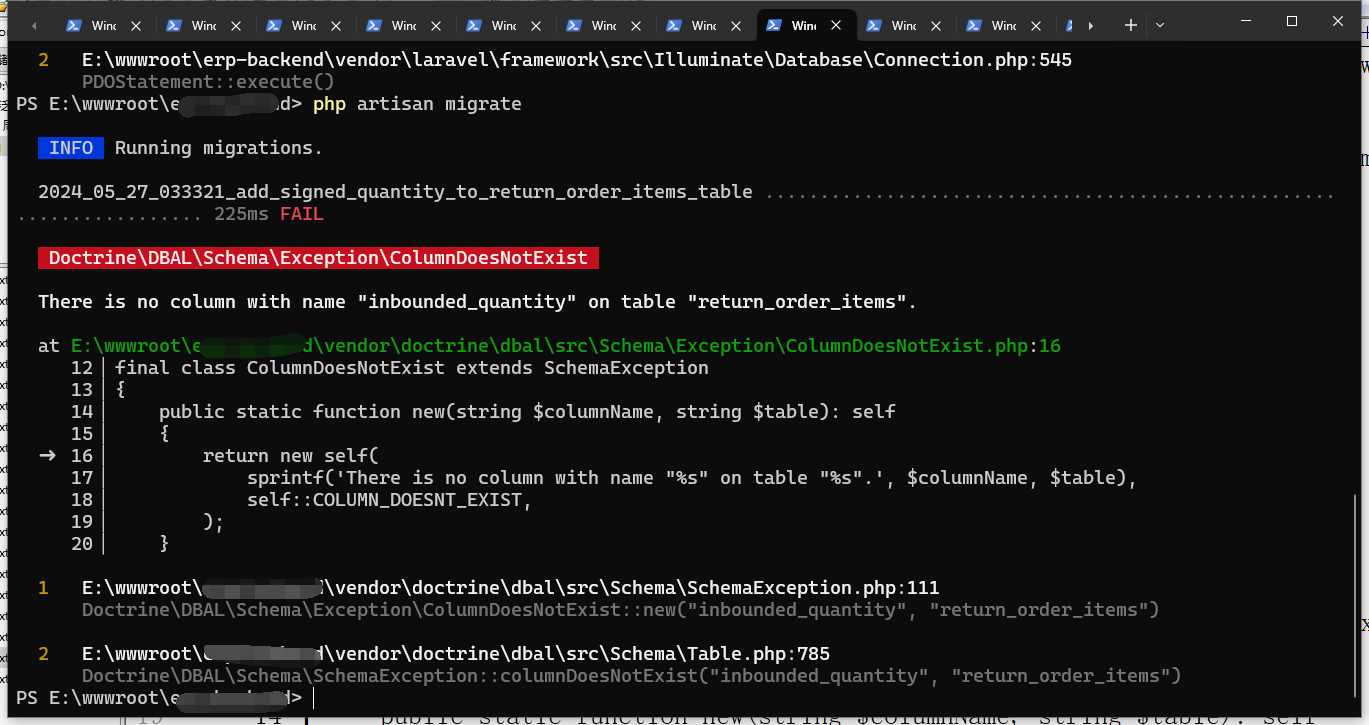Click the green ColumnDoesNotExist.php file path
Viewport: 1369px width, 725px height.
click(x=550, y=346)
